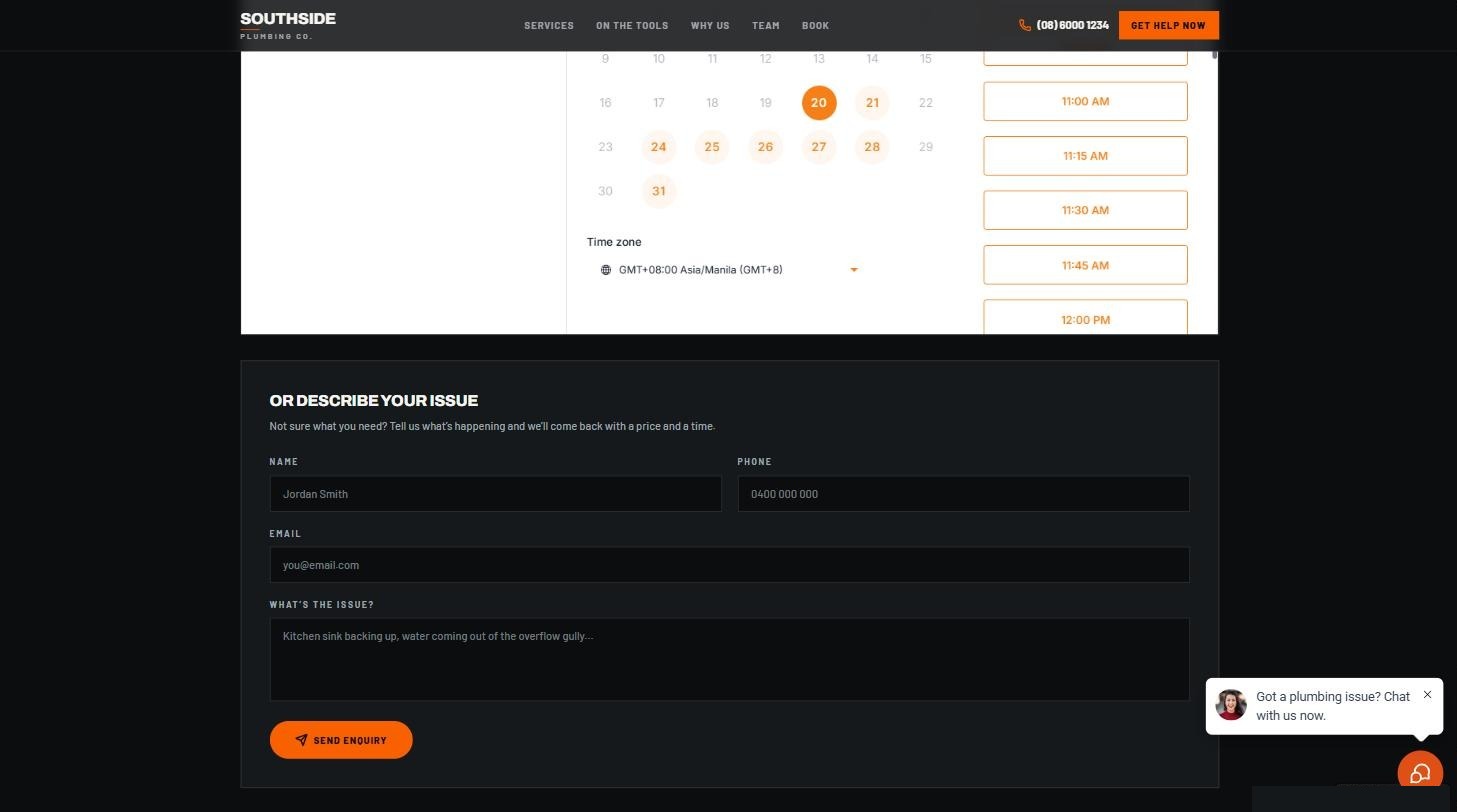The height and width of the screenshot is (812, 1457).
Task: Click the What's the issue text area
Action: (729, 659)
